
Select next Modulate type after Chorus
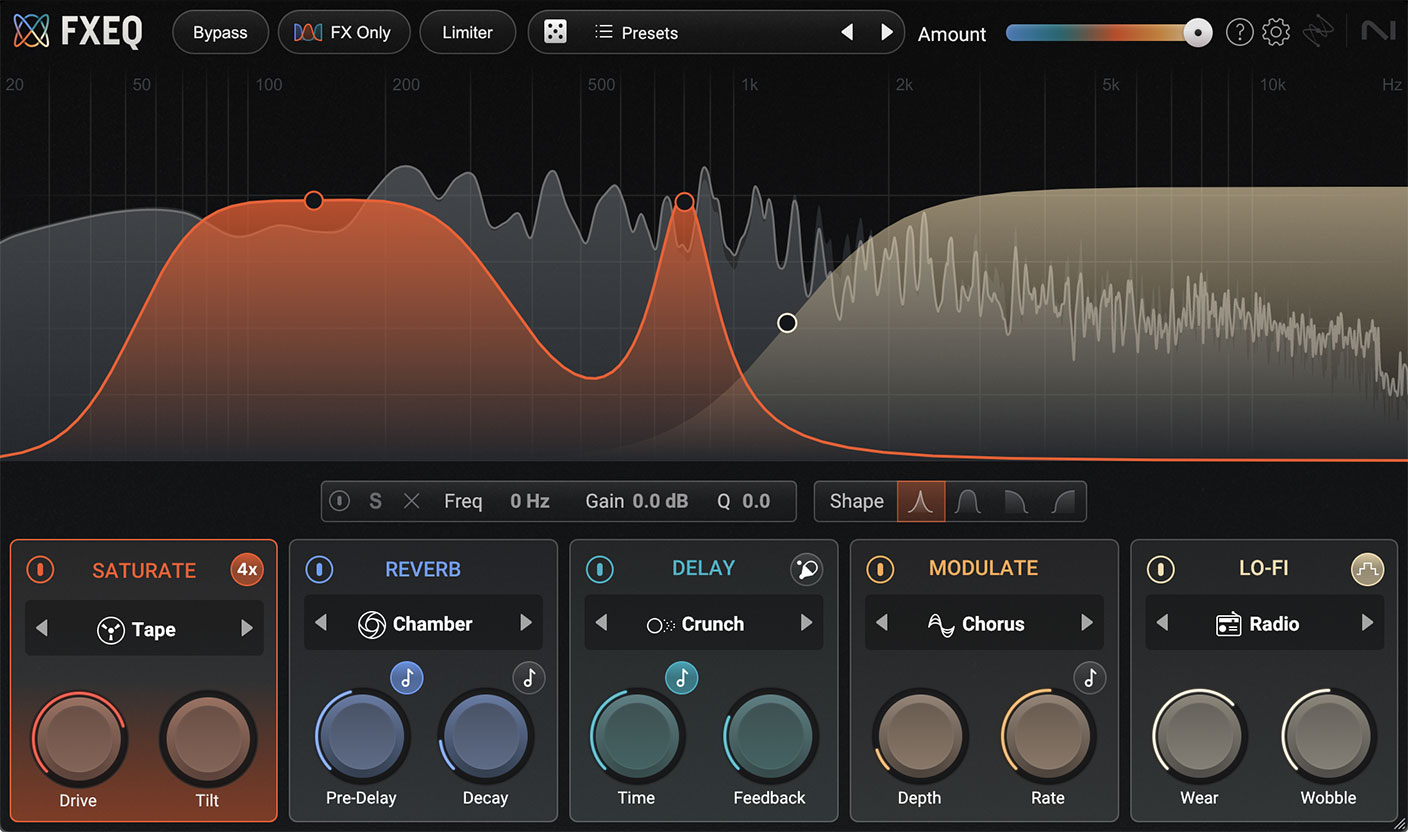pos(1087,623)
